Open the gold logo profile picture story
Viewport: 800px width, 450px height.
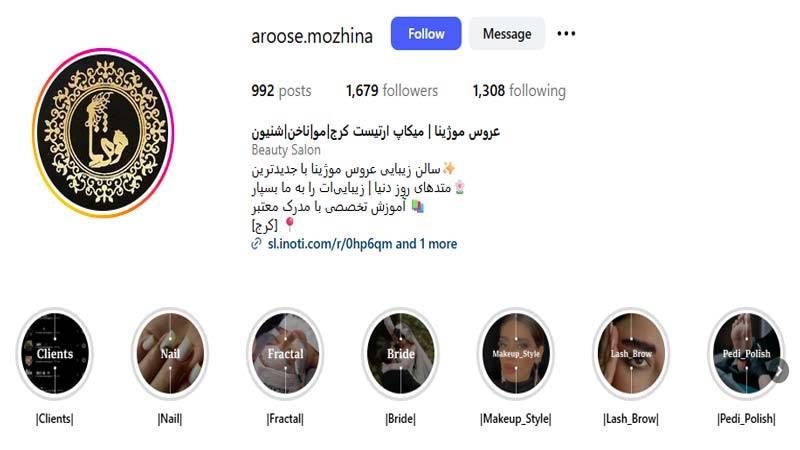pos(103,133)
